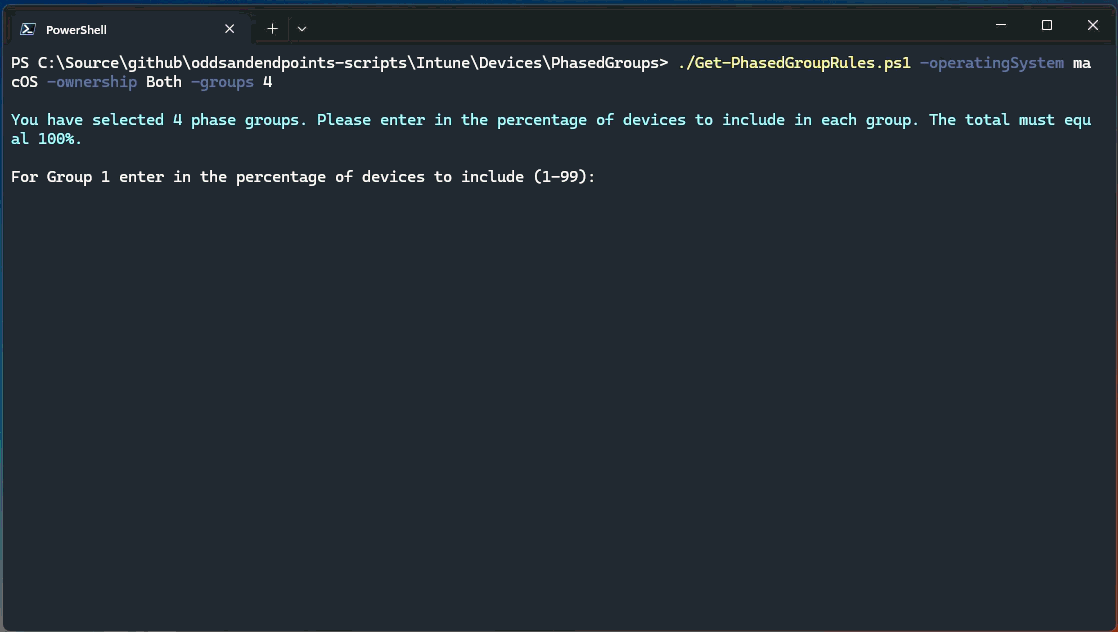This screenshot has width=1118, height=632.
Task: Click the -groups parameter text
Action: [222, 82]
